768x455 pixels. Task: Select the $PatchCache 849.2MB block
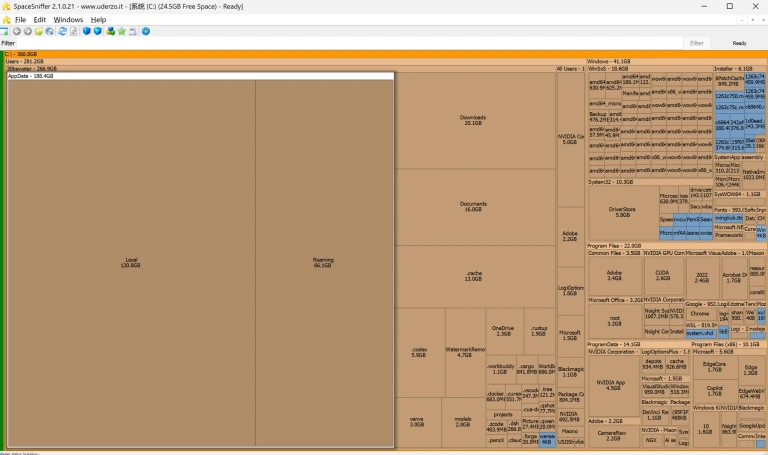(x=729, y=81)
